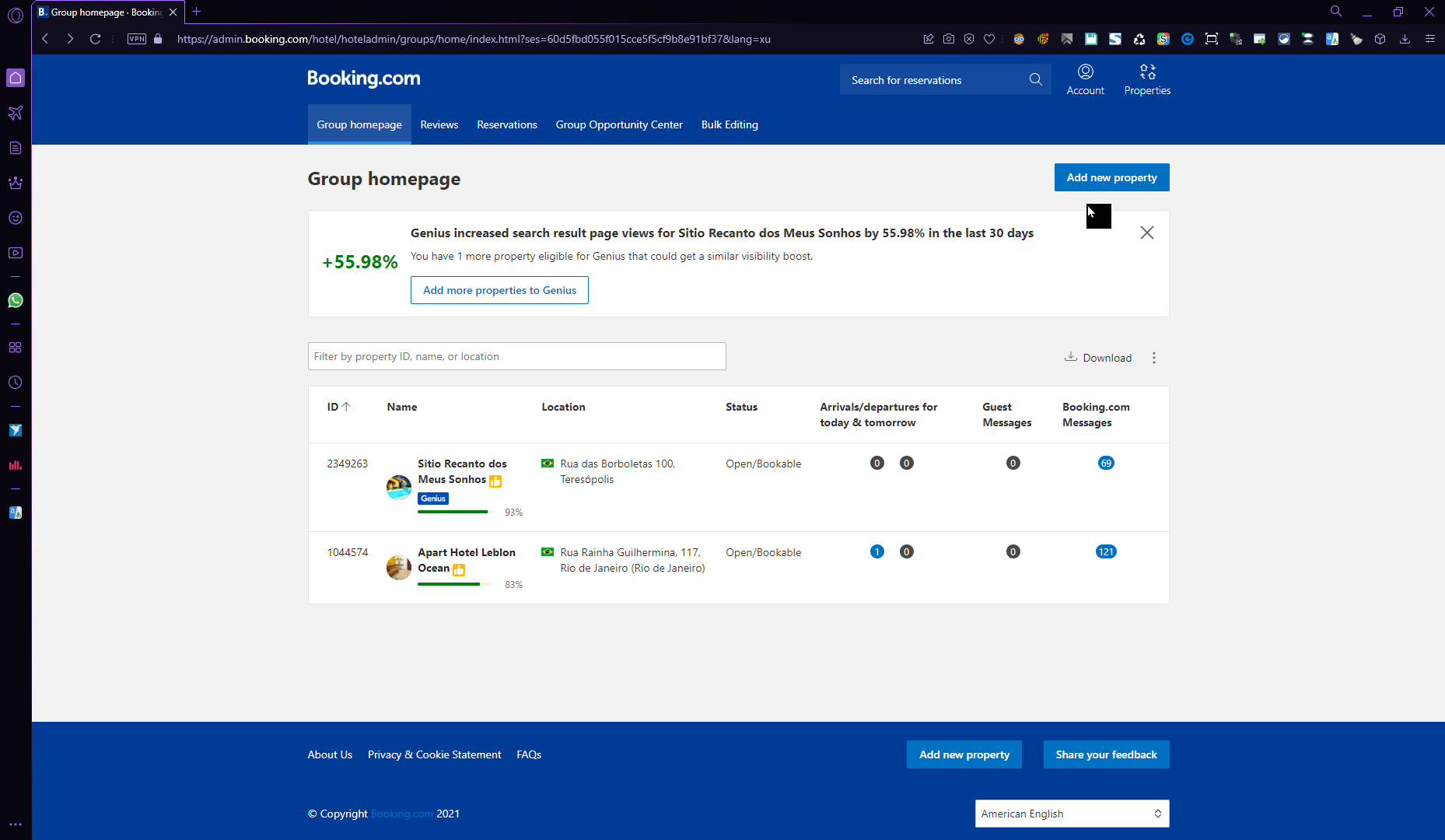Image resolution: width=1445 pixels, height=840 pixels.
Task: Open the Sitio Recanto dos Meus Sonhos property
Action: click(461, 471)
